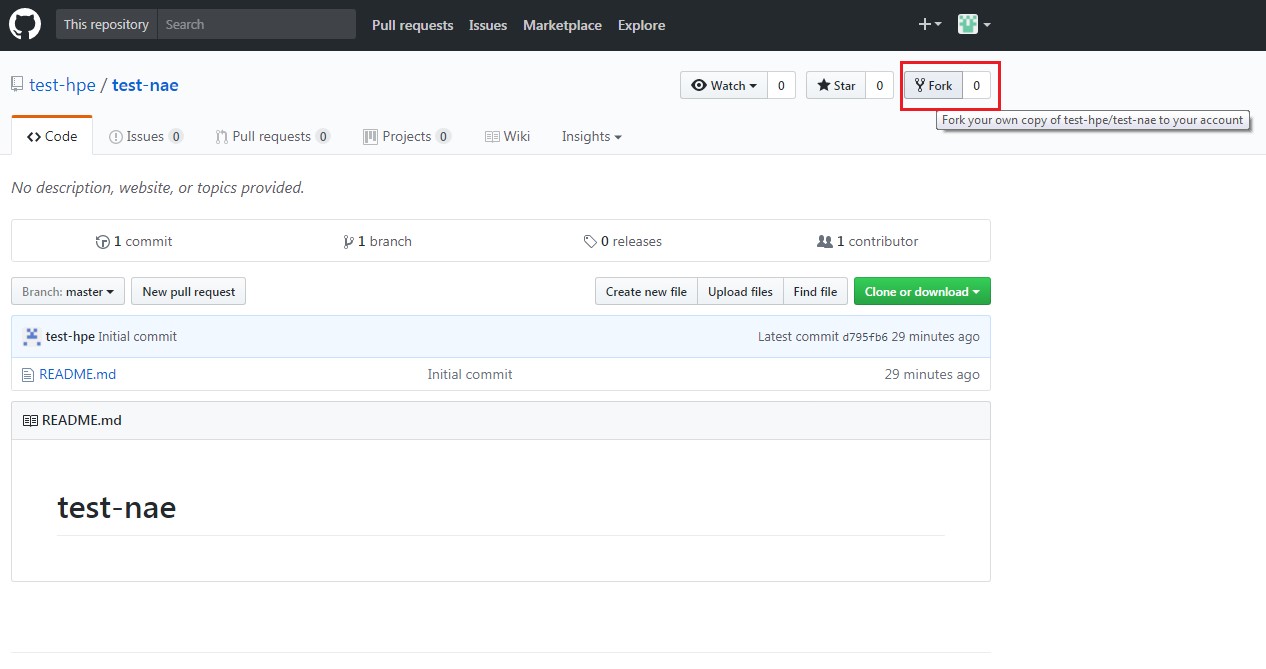Click the book icon in README.md header
The height and width of the screenshot is (669, 1266).
(x=30, y=421)
